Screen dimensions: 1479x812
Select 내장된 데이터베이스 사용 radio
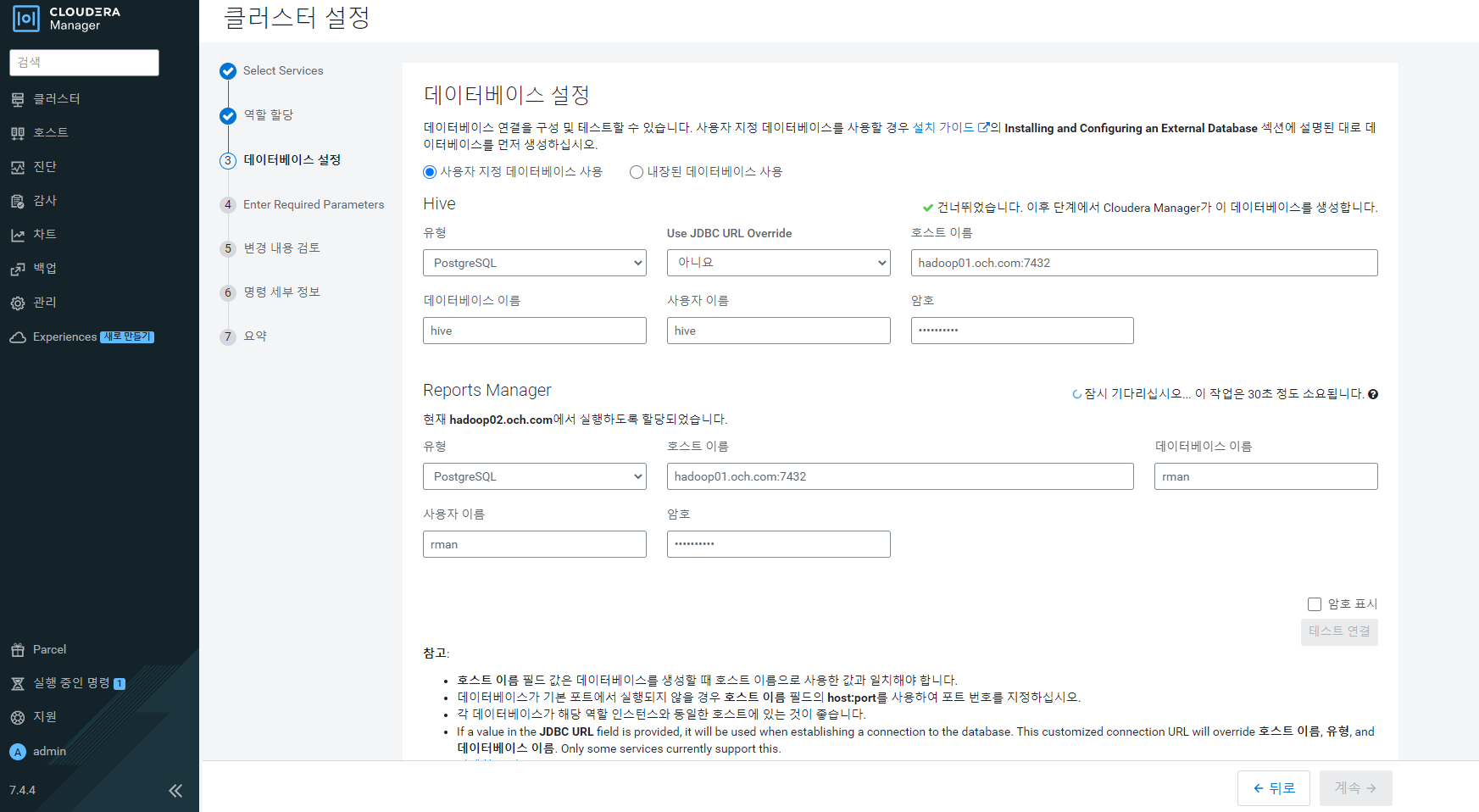(637, 172)
